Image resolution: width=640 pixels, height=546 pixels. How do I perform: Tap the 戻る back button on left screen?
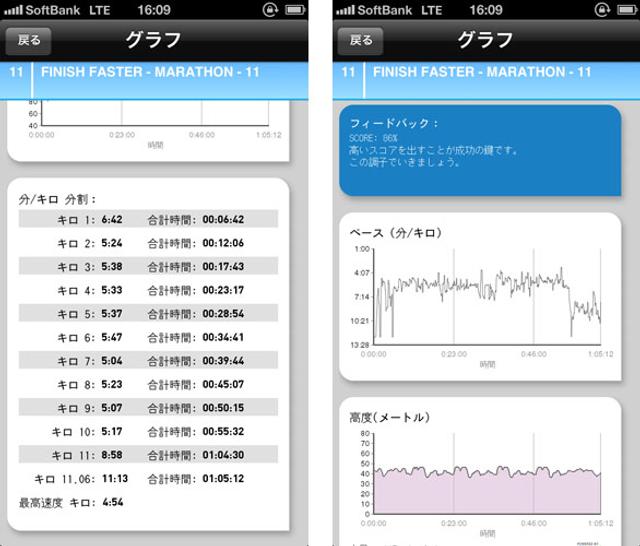[x=28, y=40]
